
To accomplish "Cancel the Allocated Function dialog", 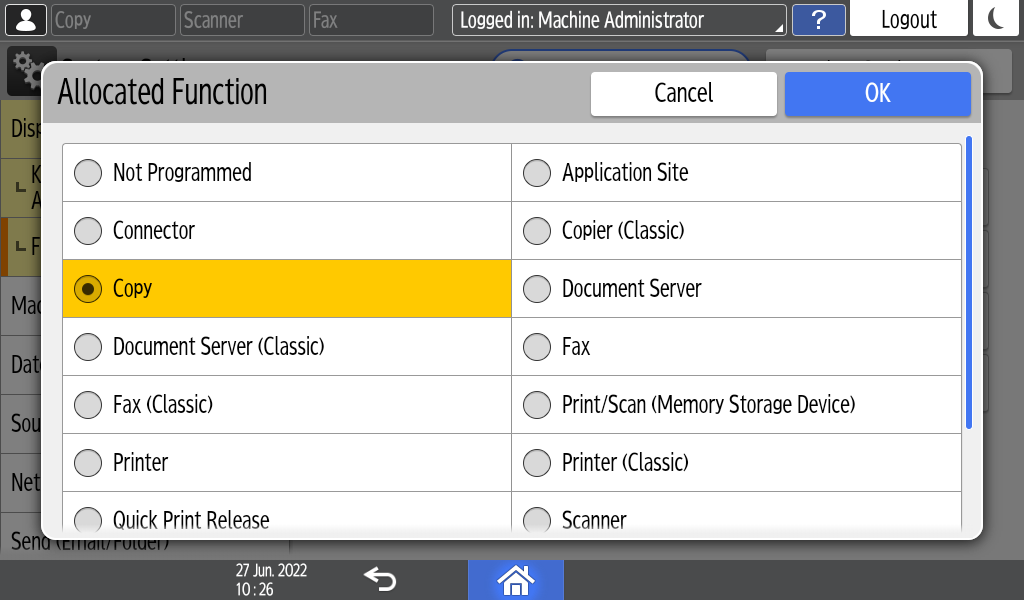I will coord(683,93).
